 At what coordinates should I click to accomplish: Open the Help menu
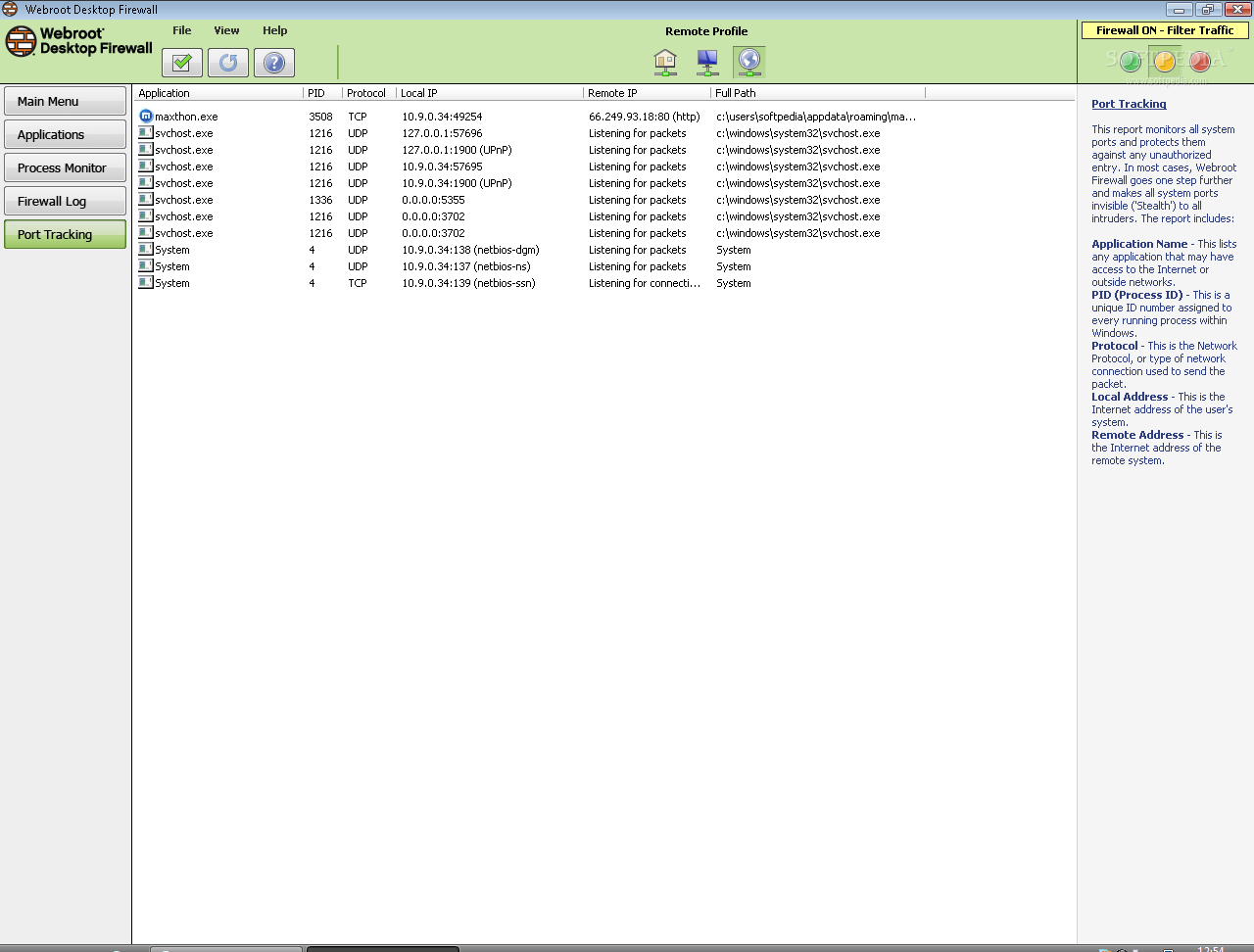coord(274,30)
